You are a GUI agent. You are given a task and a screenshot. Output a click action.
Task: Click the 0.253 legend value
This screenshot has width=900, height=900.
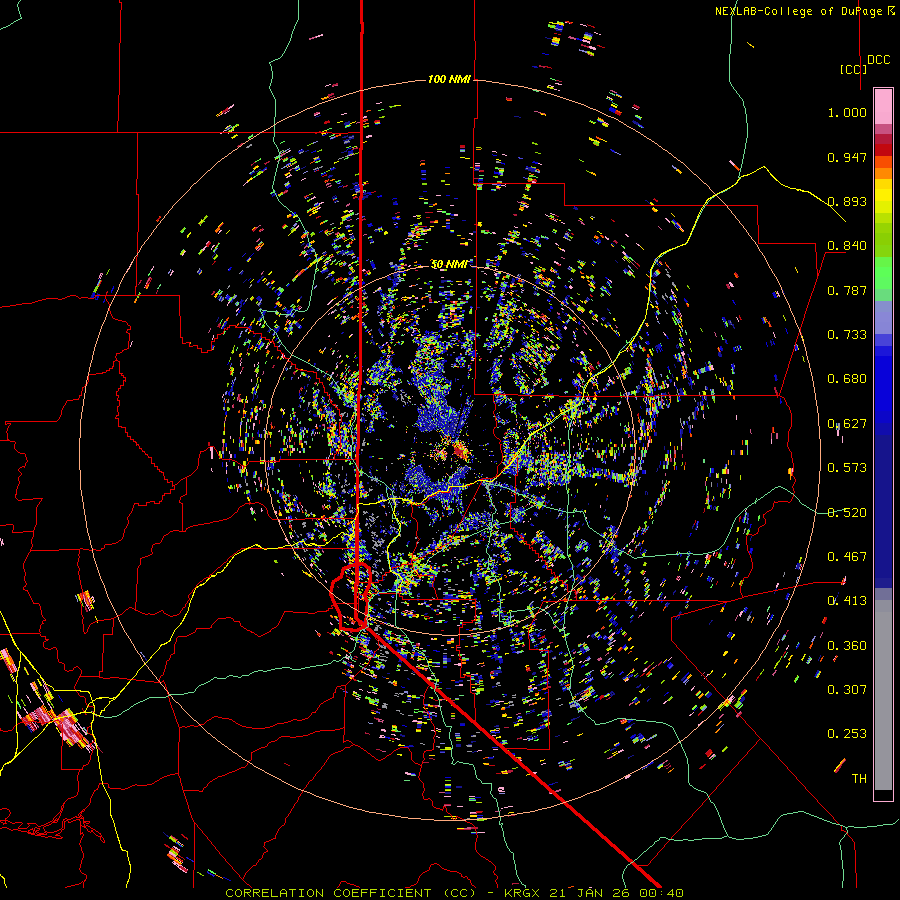[847, 734]
